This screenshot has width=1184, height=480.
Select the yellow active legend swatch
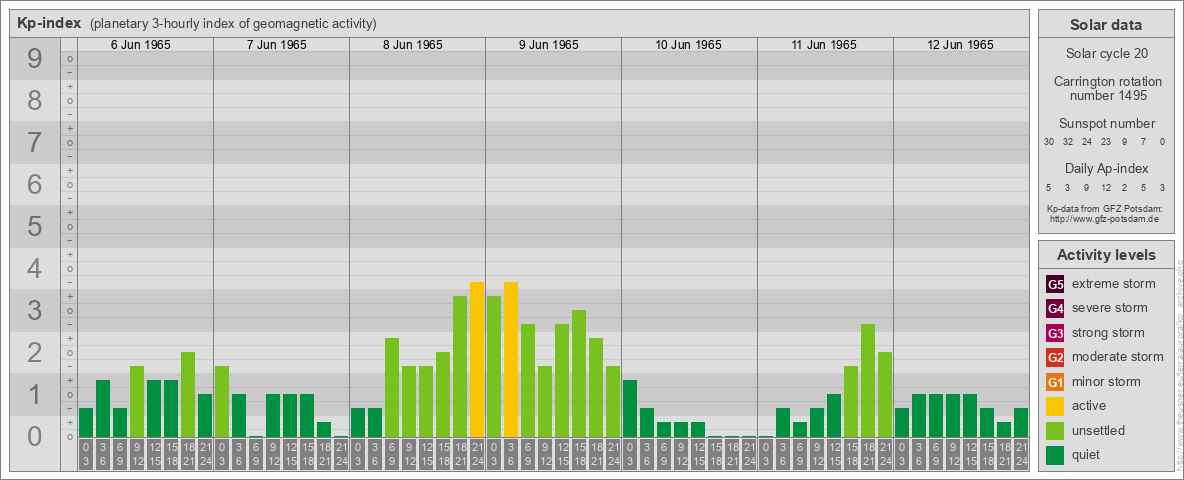click(x=1055, y=406)
